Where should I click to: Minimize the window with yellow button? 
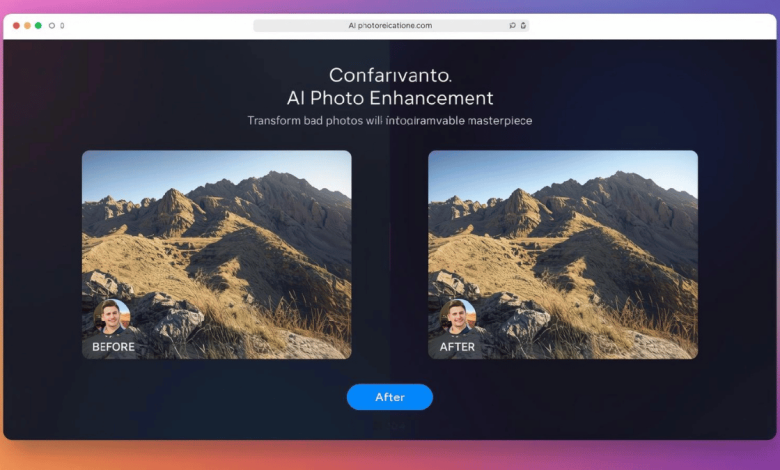(x=27, y=25)
